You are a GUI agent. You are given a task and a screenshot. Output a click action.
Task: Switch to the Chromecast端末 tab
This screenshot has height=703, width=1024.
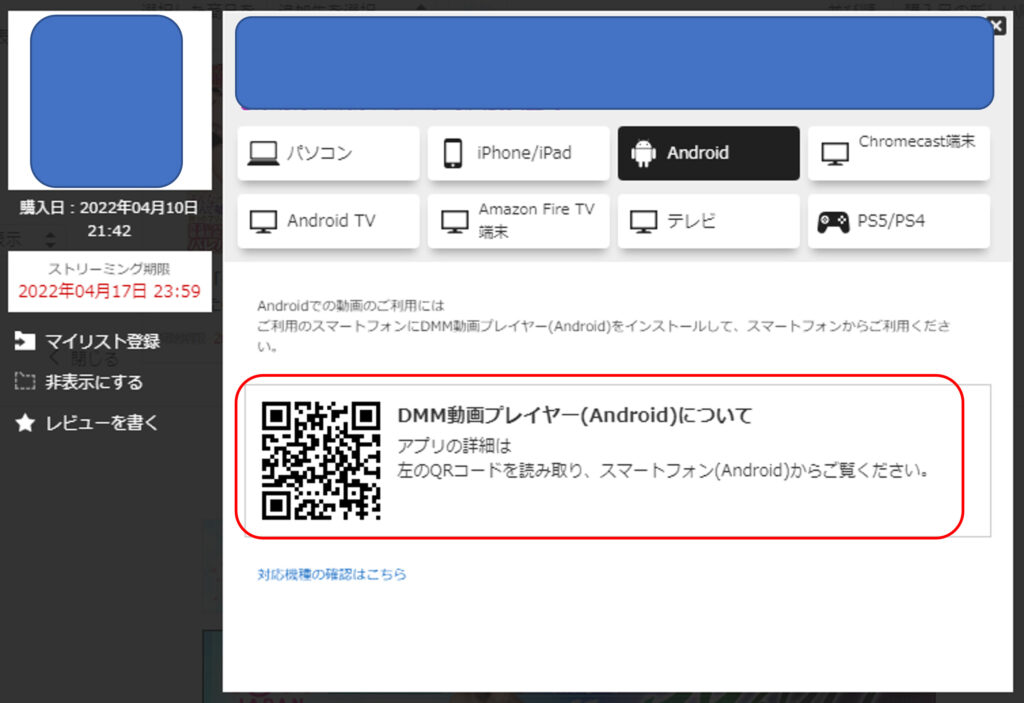(x=899, y=153)
